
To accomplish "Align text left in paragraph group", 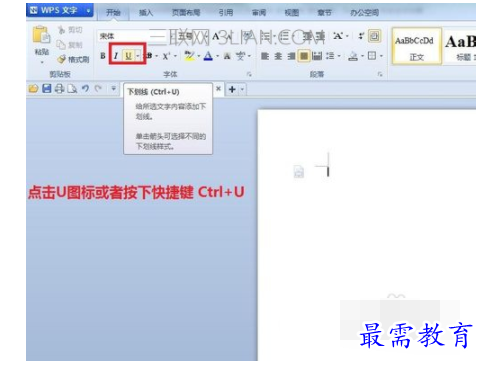I will coord(265,56).
